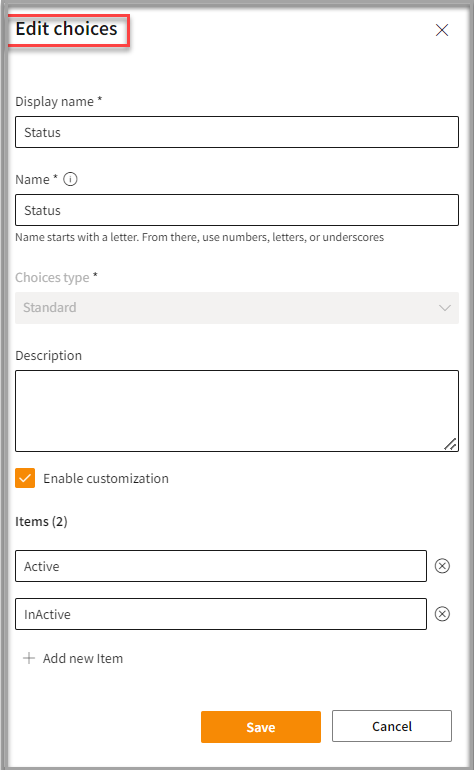Screen dimensions: 474x770
Task: Close the Edit choices panel
Action: 442,30
